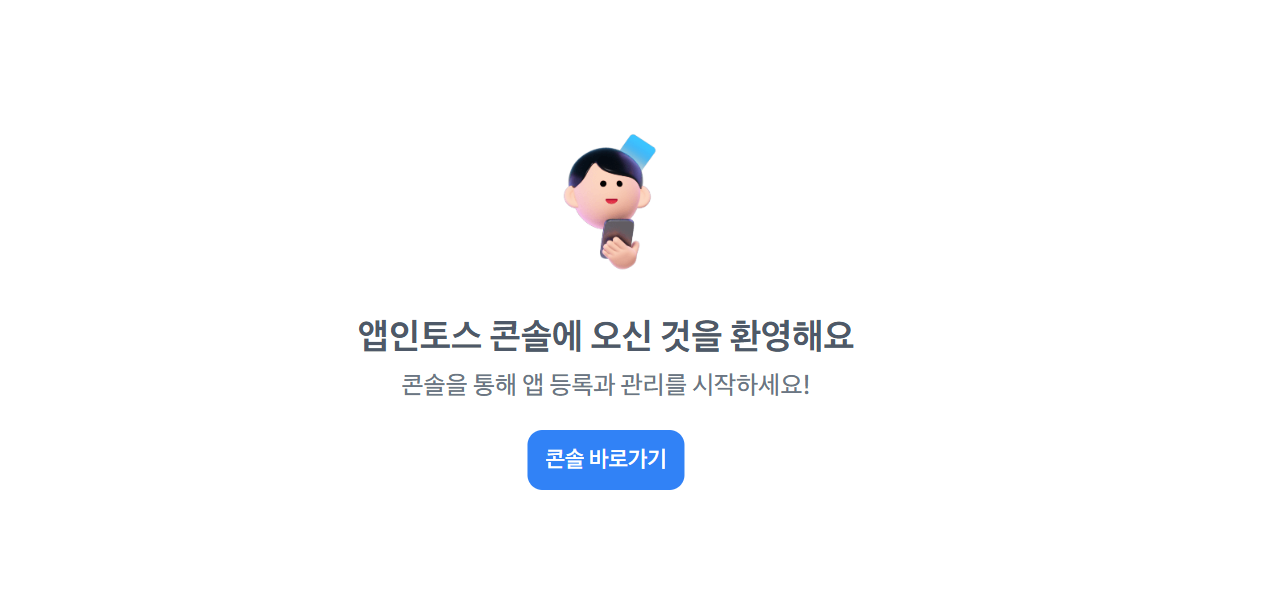Click the word 콘솔에 in heading
Image resolution: width=1264 pixels, height=600 pixels.
pos(537,335)
